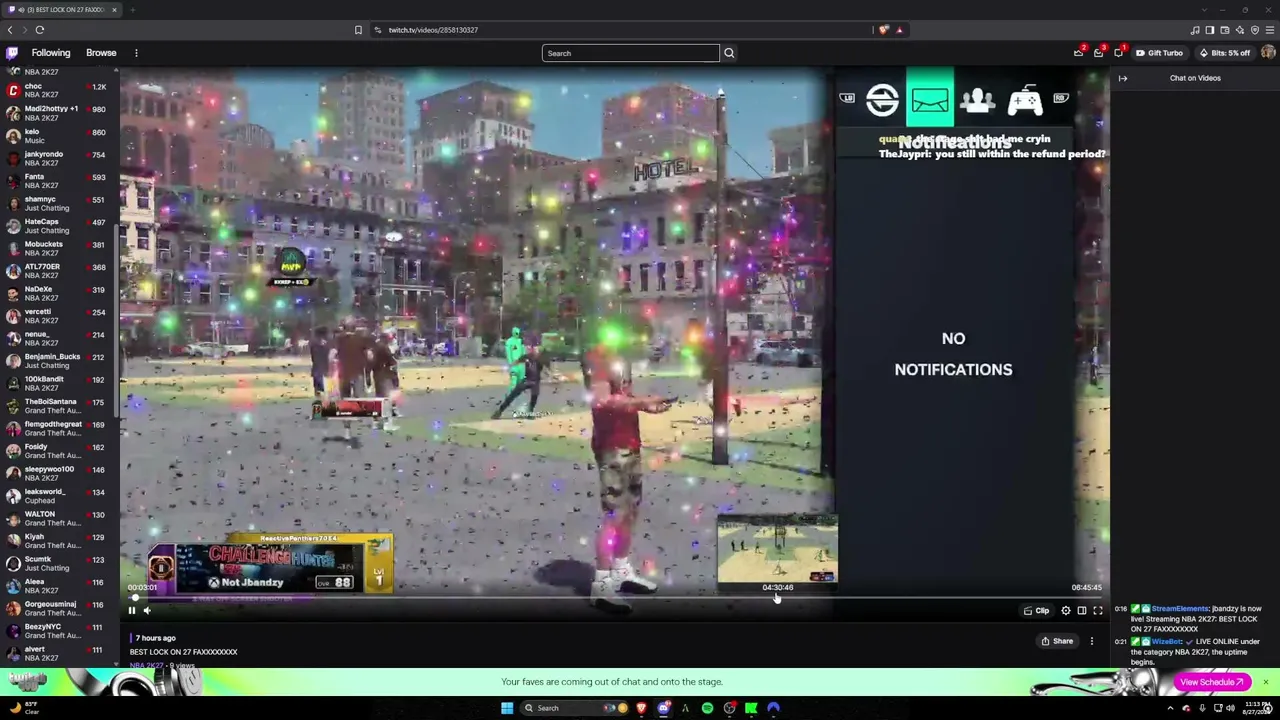Open the Twitch notifications inbox icon

coord(1098,53)
